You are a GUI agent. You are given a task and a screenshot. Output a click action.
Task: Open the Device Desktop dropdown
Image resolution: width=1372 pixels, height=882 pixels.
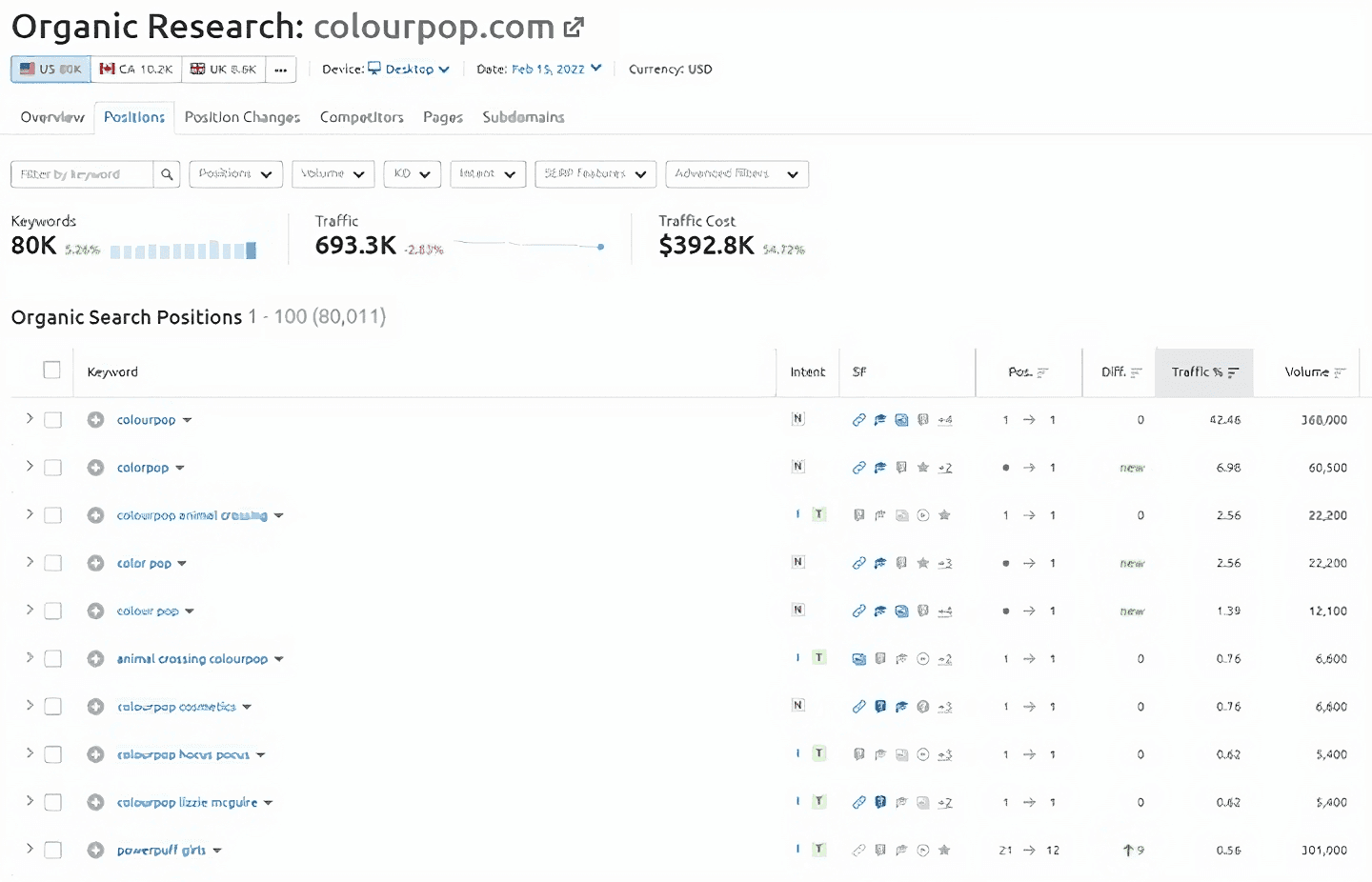(x=409, y=69)
